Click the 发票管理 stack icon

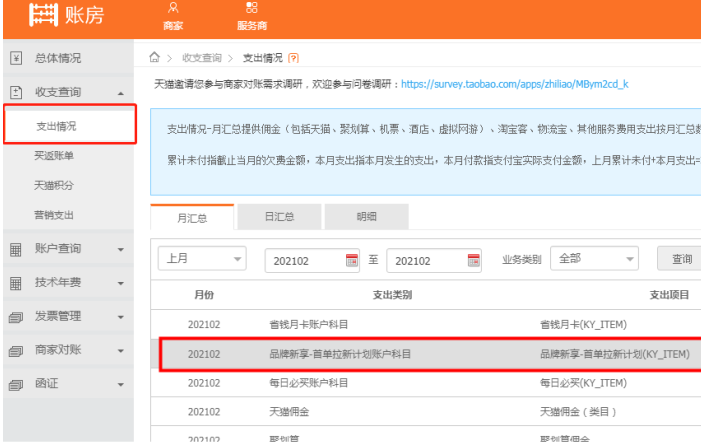click(16, 317)
